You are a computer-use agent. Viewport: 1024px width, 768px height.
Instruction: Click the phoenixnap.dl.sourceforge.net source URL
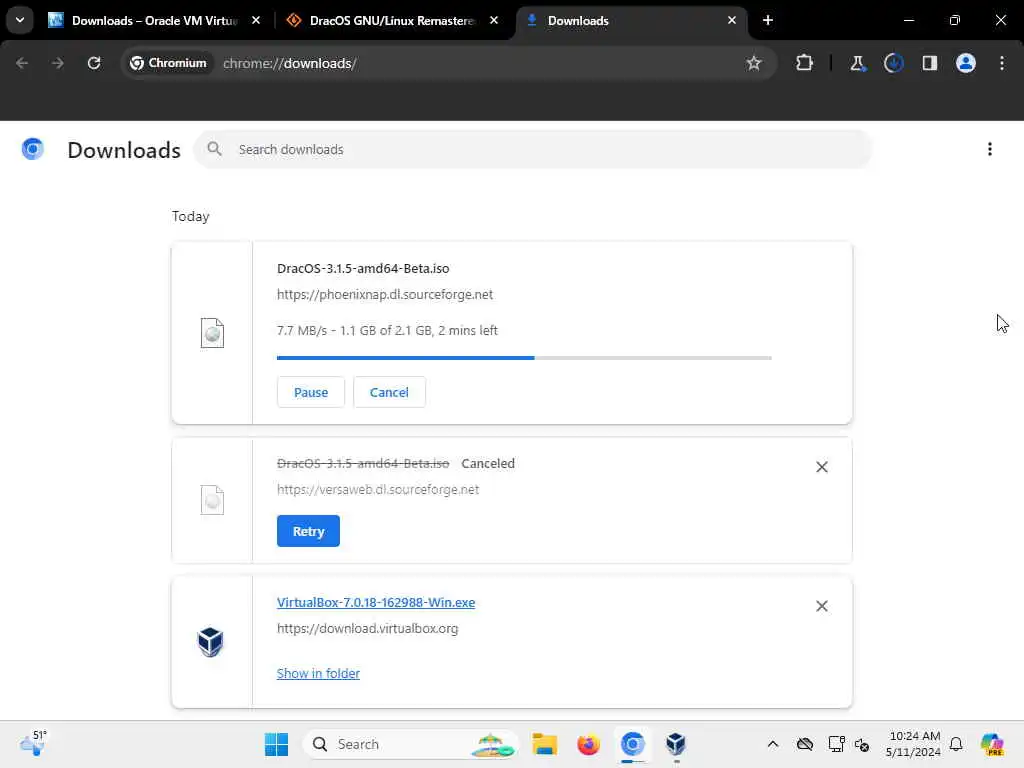coord(385,294)
